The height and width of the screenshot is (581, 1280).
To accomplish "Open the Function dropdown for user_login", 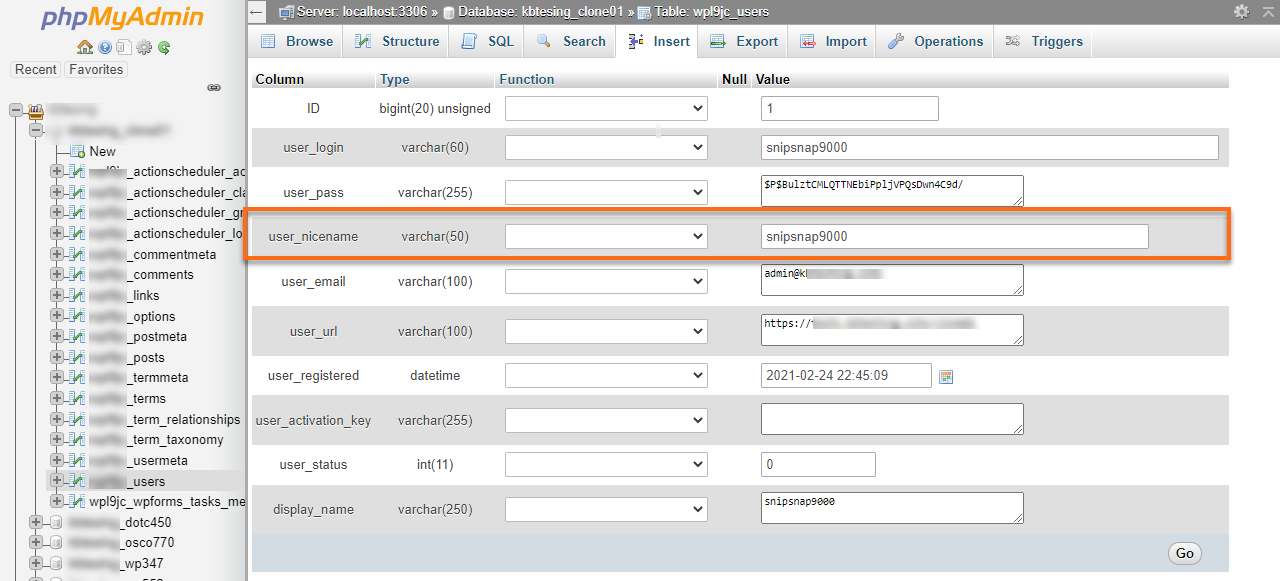I will click(605, 147).
